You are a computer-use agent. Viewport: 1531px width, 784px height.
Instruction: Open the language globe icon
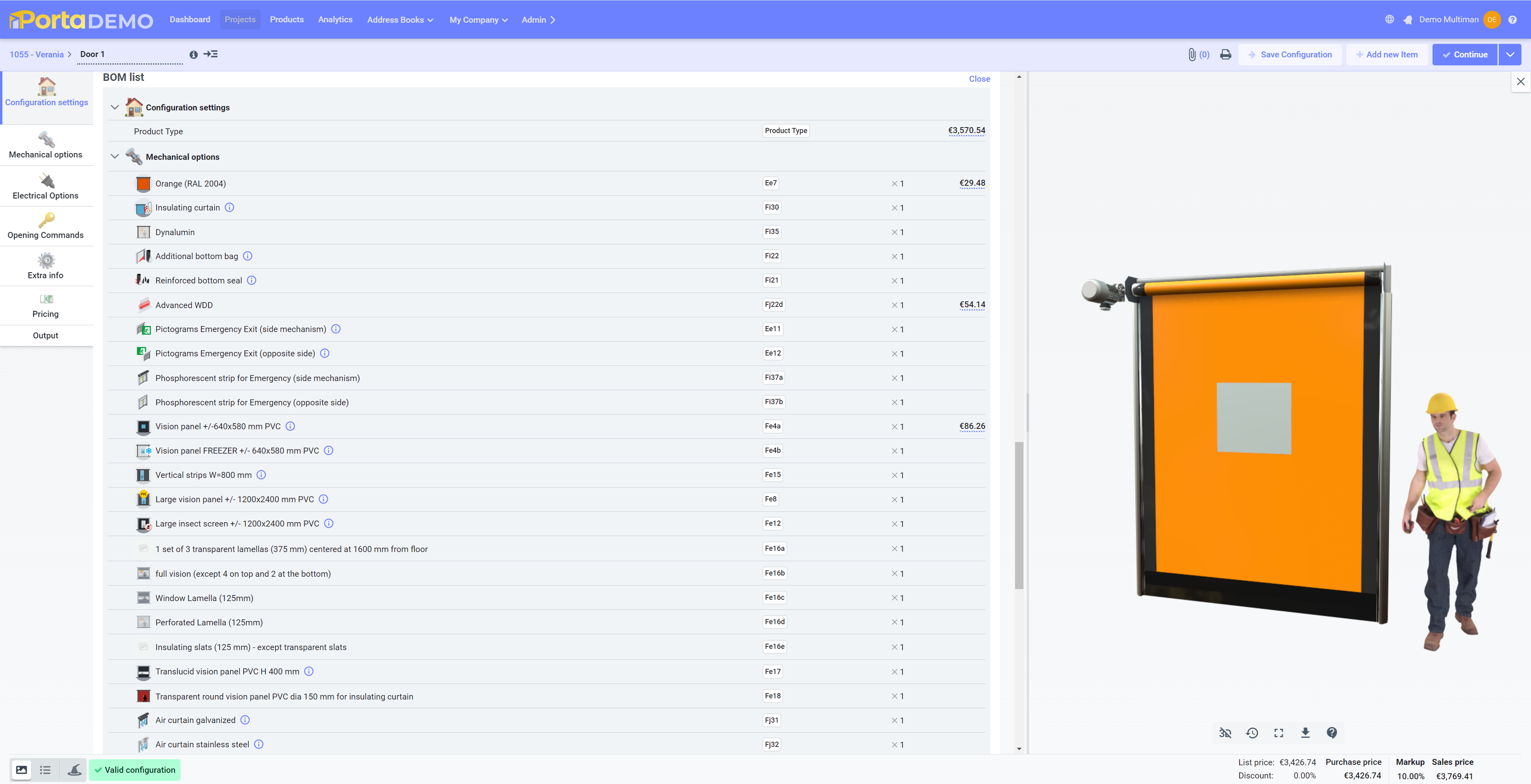coord(1389,20)
